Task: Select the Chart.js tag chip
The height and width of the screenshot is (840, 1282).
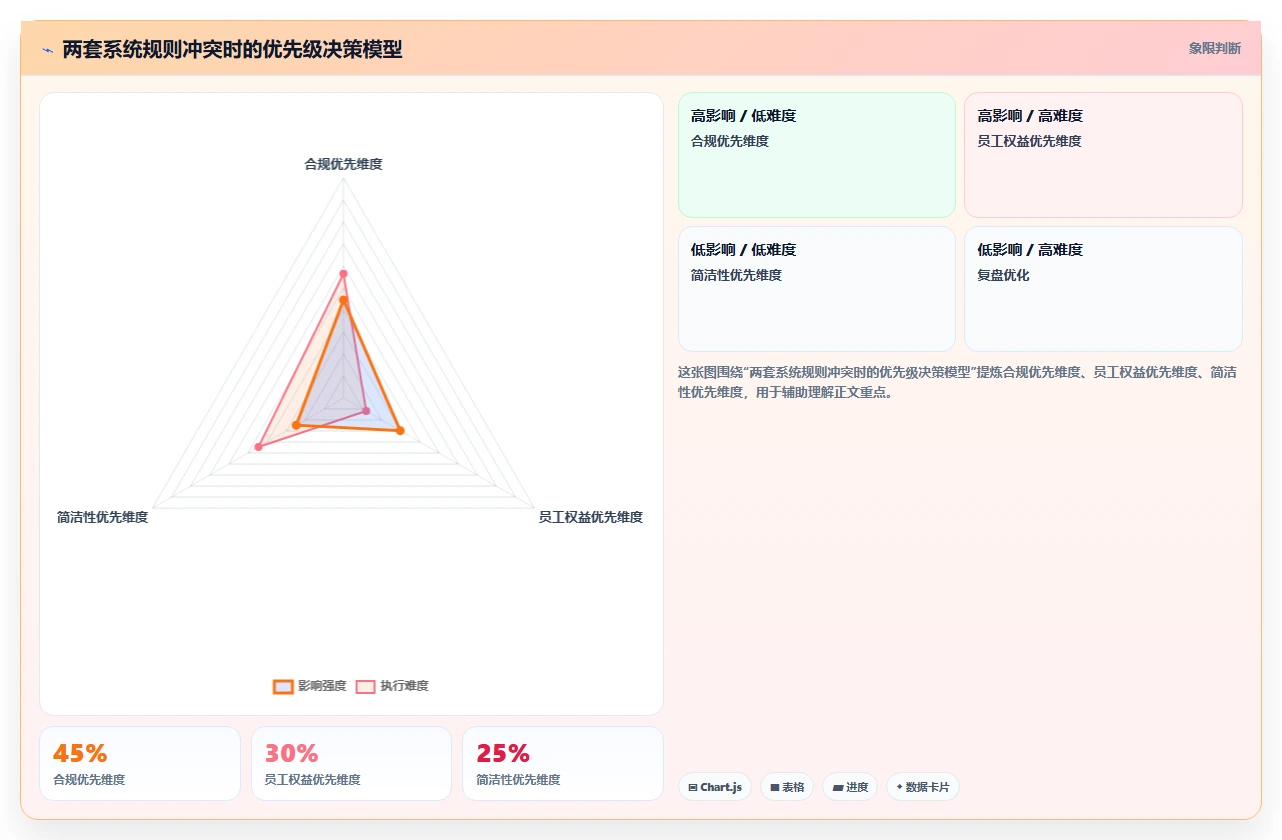Action: [715, 787]
